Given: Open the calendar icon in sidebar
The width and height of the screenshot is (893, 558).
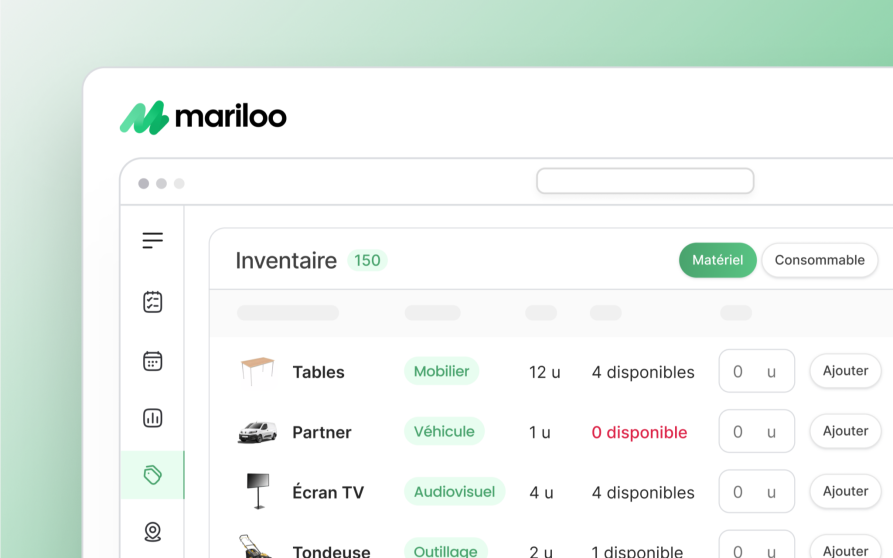Looking at the screenshot, I should [x=153, y=361].
